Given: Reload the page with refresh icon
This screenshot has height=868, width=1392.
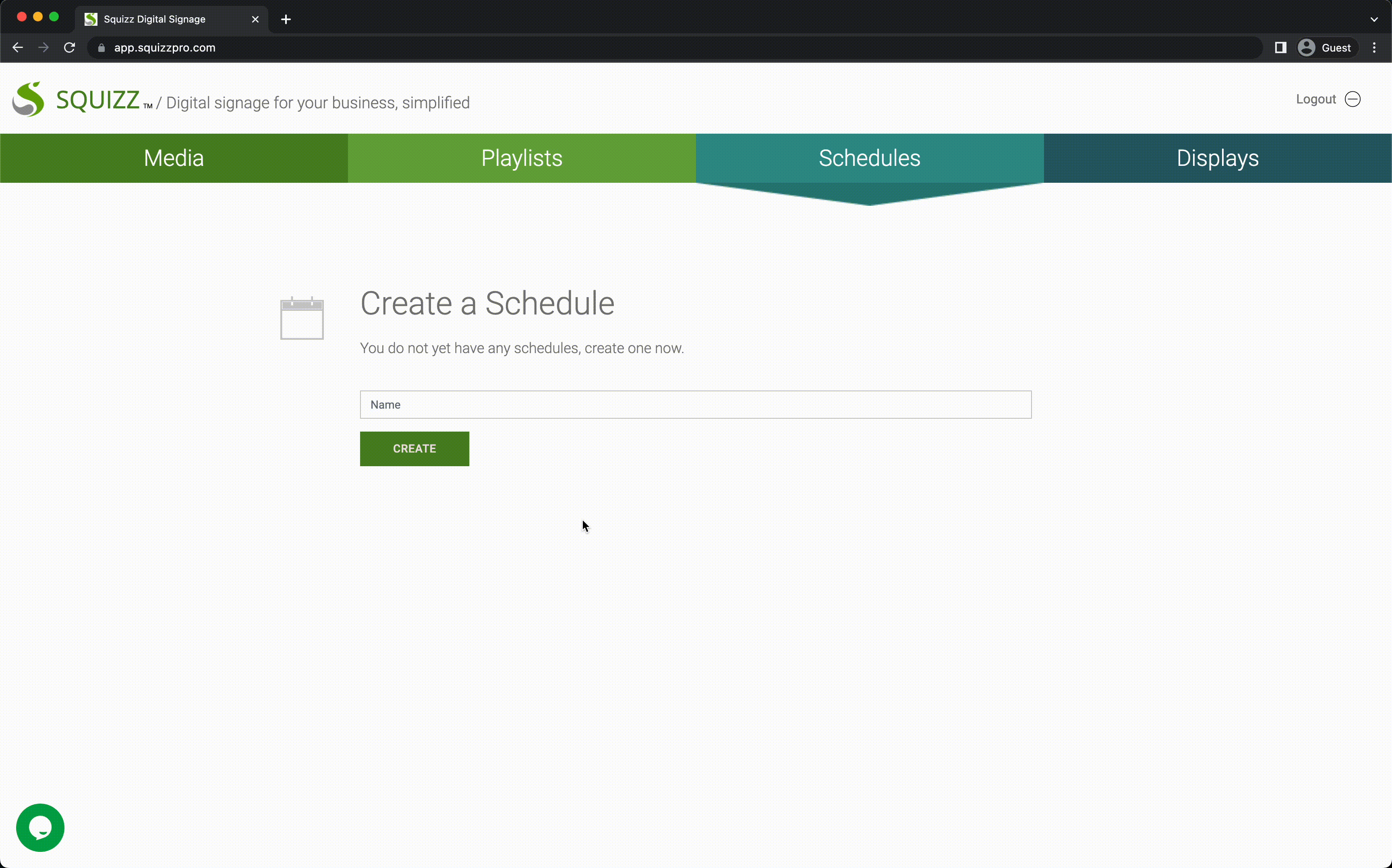Looking at the screenshot, I should click(x=70, y=48).
